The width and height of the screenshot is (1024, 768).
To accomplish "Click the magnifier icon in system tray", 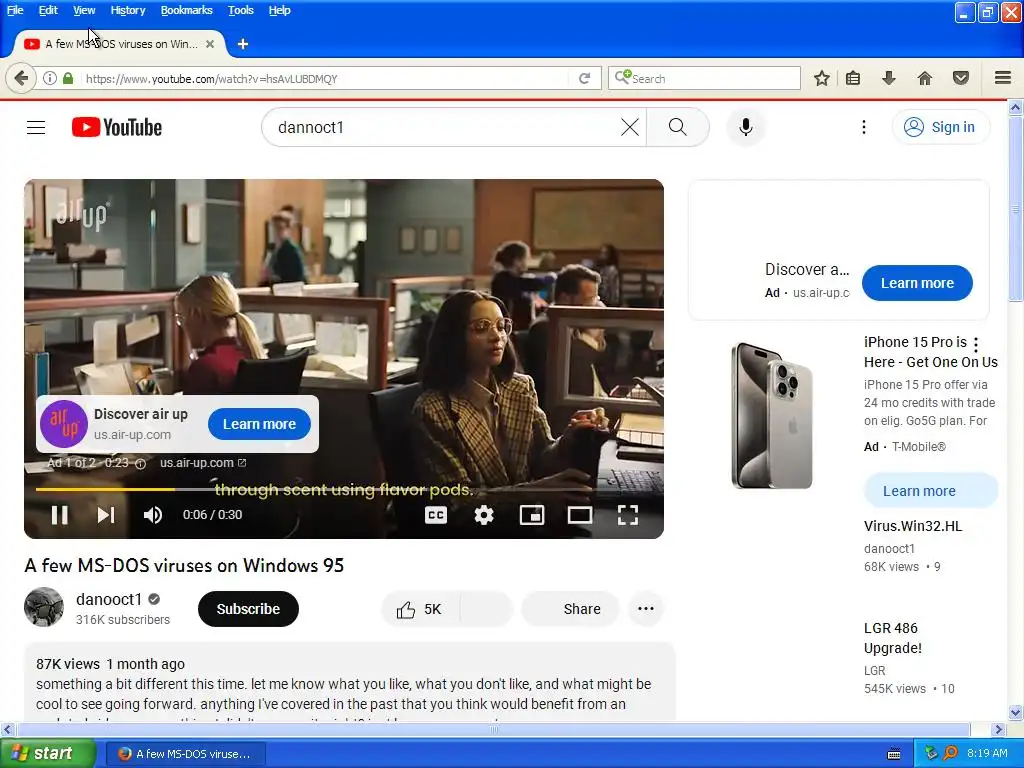I will [950, 754].
